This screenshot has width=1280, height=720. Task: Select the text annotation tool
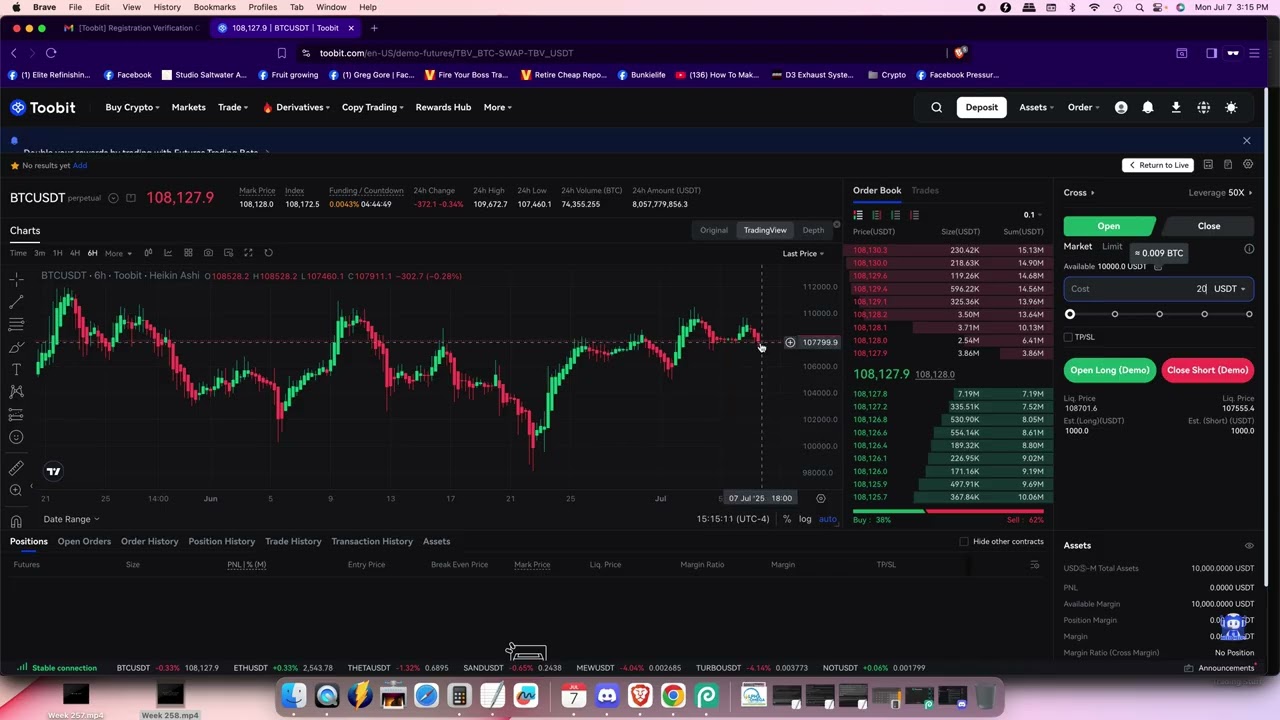[x=16, y=369]
